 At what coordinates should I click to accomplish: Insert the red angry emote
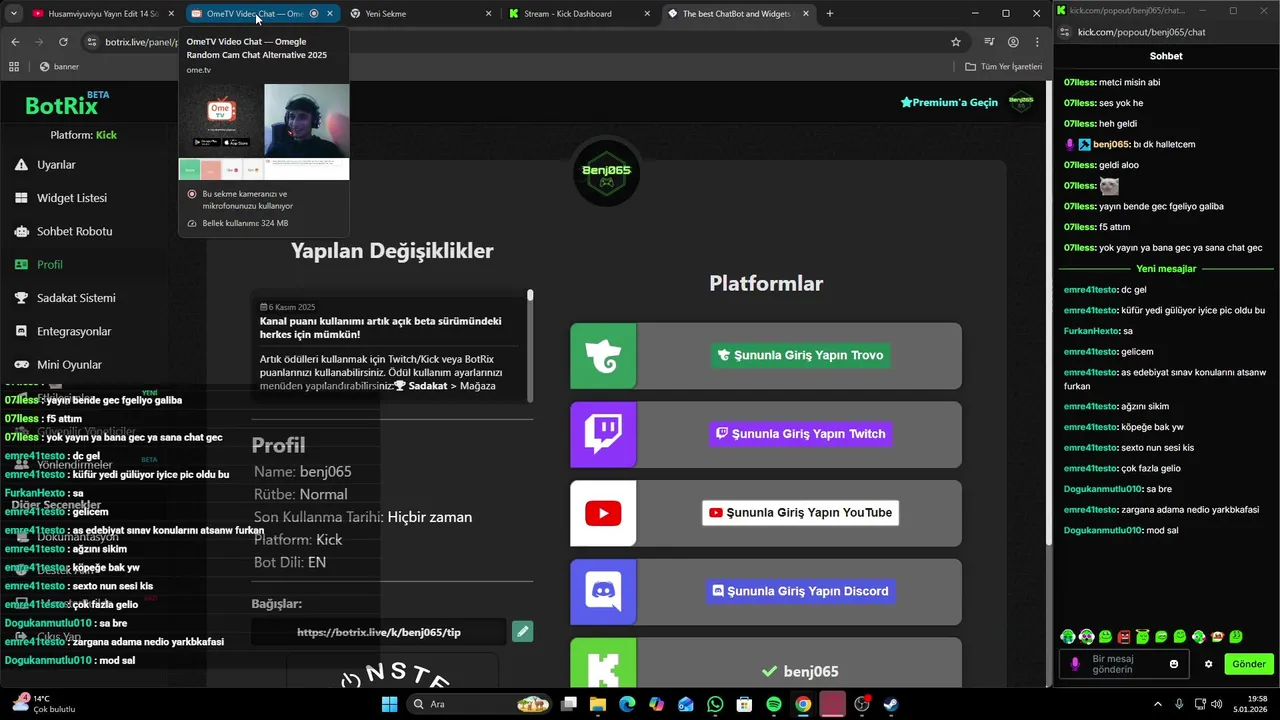(1124, 636)
